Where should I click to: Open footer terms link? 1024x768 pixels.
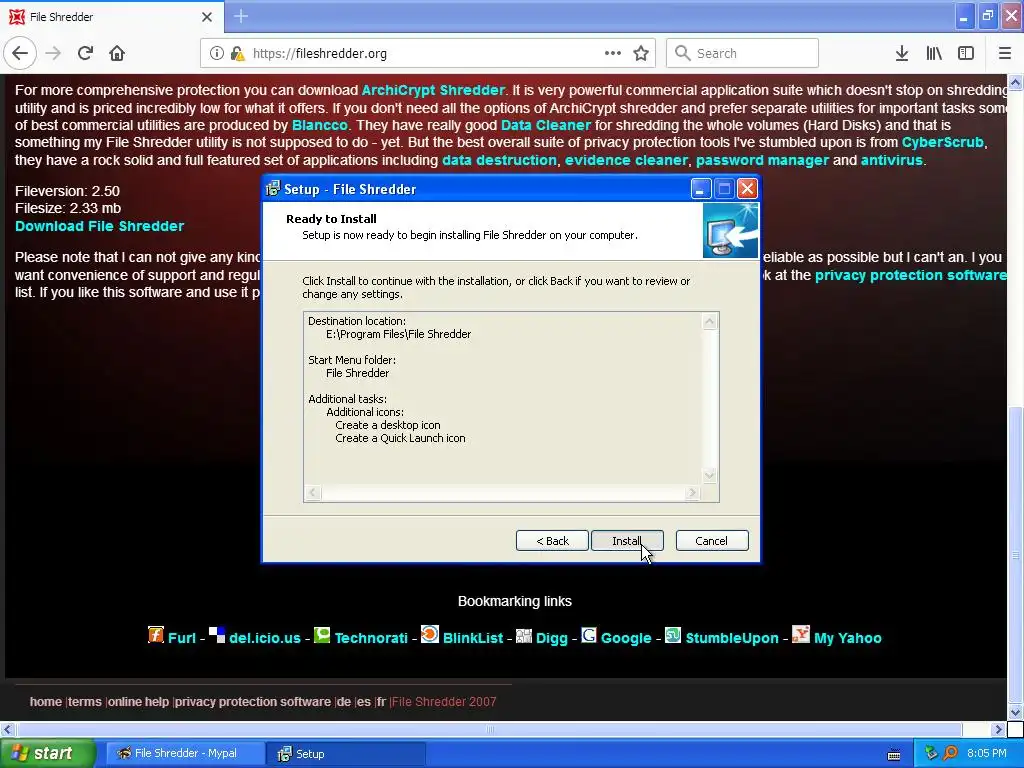coord(85,701)
